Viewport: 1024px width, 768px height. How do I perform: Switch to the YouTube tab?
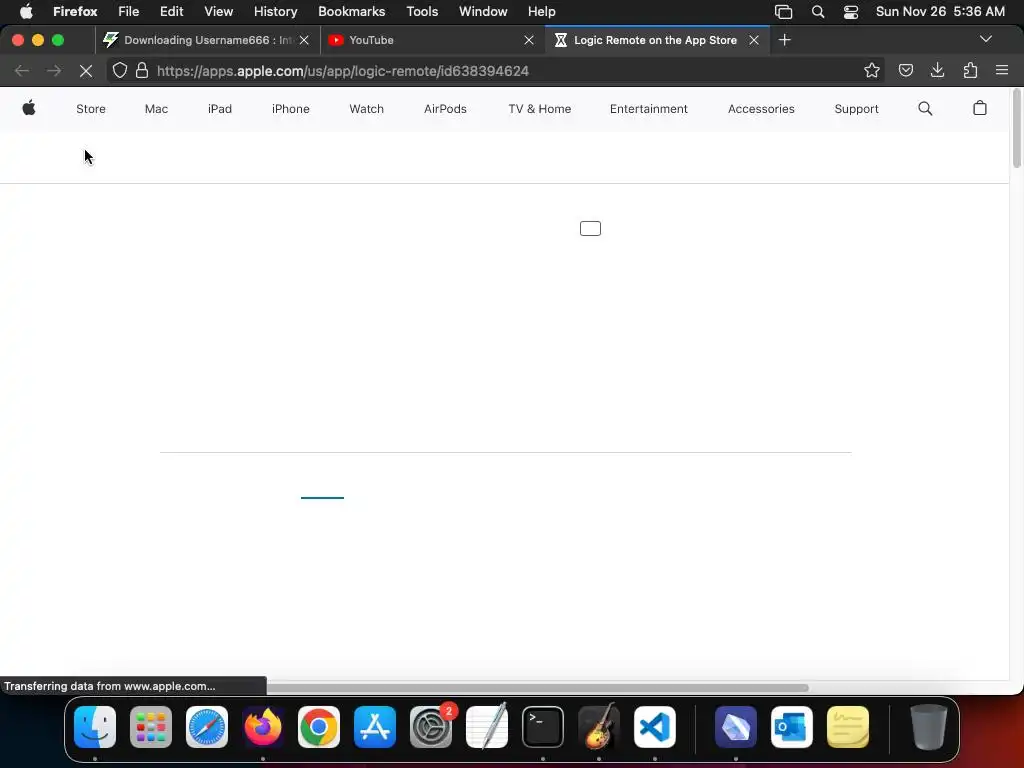(x=431, y=40)
